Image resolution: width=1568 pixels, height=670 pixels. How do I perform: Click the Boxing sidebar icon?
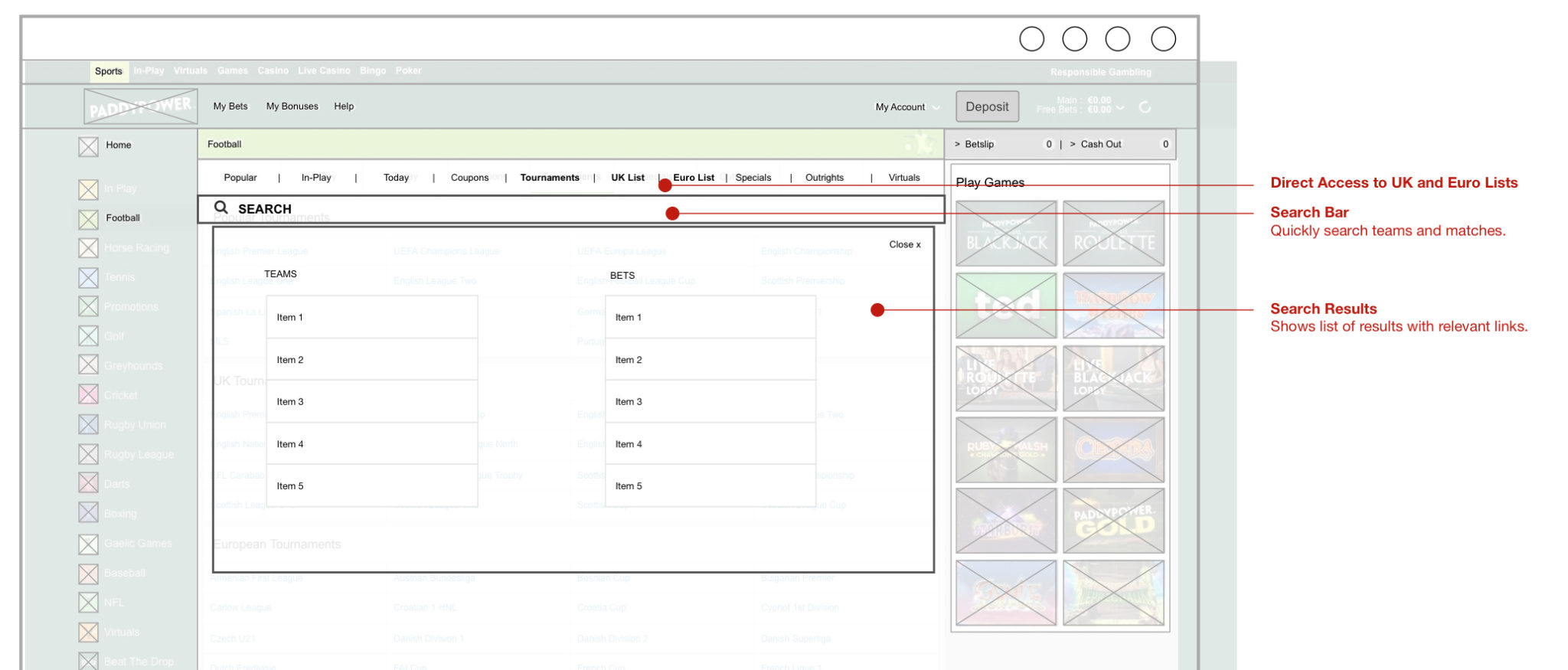(88, 512)
